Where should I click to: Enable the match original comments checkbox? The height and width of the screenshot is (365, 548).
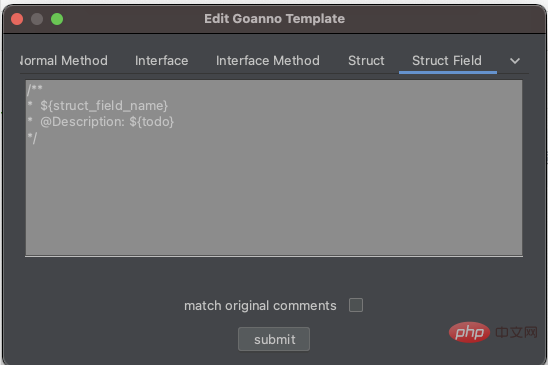point(356,305)
